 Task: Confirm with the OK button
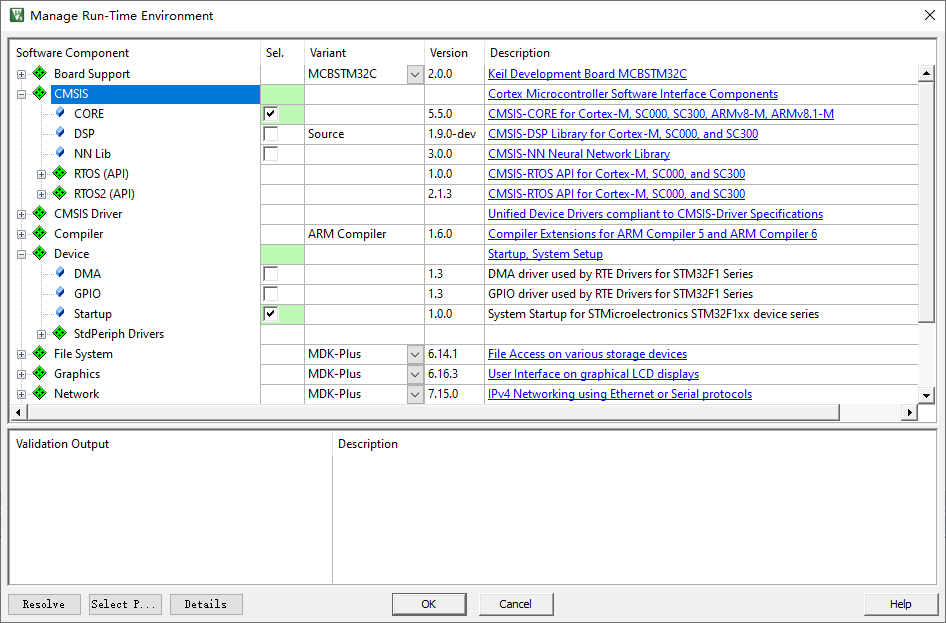click(429, 604)
